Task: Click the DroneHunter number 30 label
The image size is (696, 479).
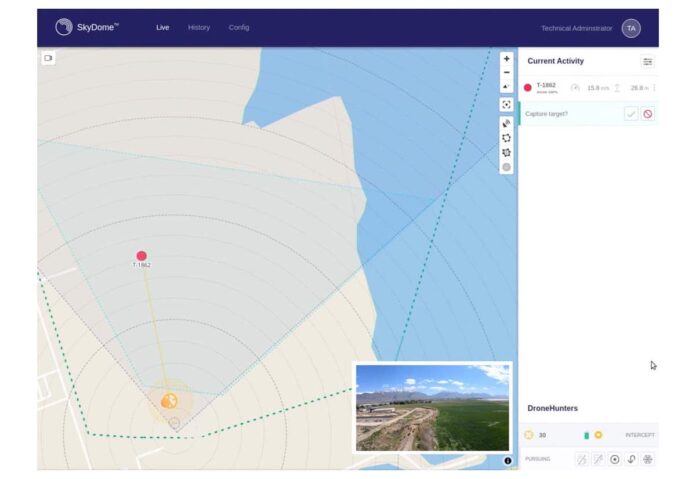Action: point(542,435)
